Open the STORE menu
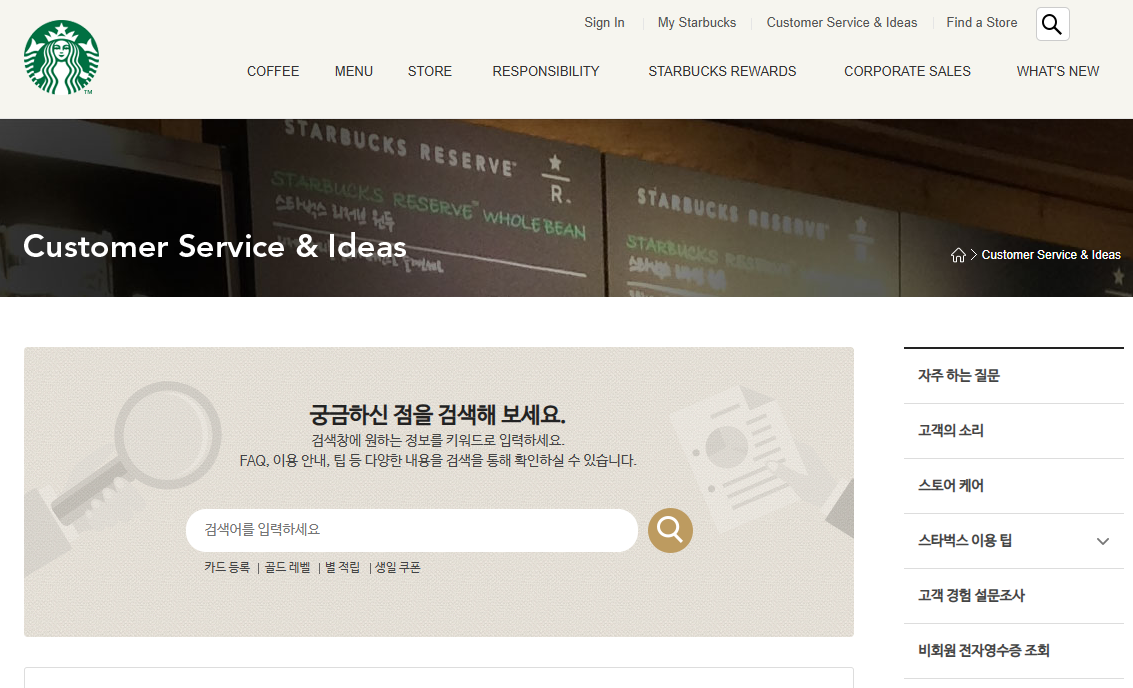1133x688 pixels. 429,72
